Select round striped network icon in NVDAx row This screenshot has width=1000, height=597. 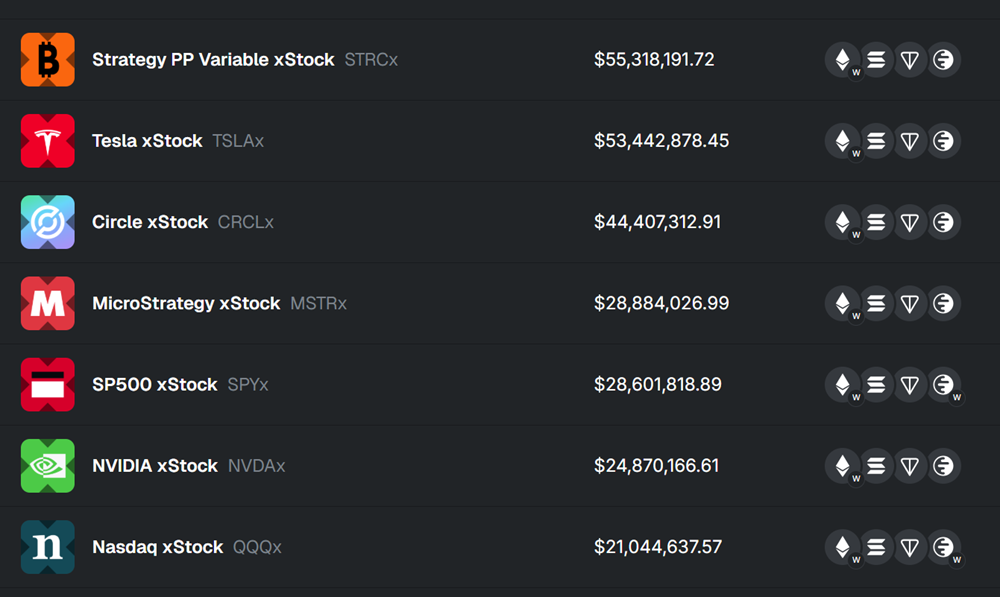[x=943, y=466]
